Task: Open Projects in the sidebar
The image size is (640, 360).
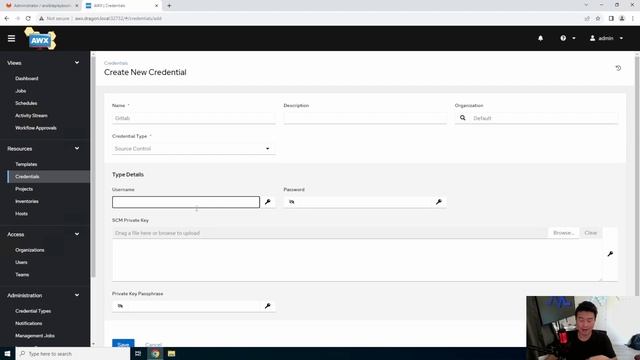Action: 24,189
